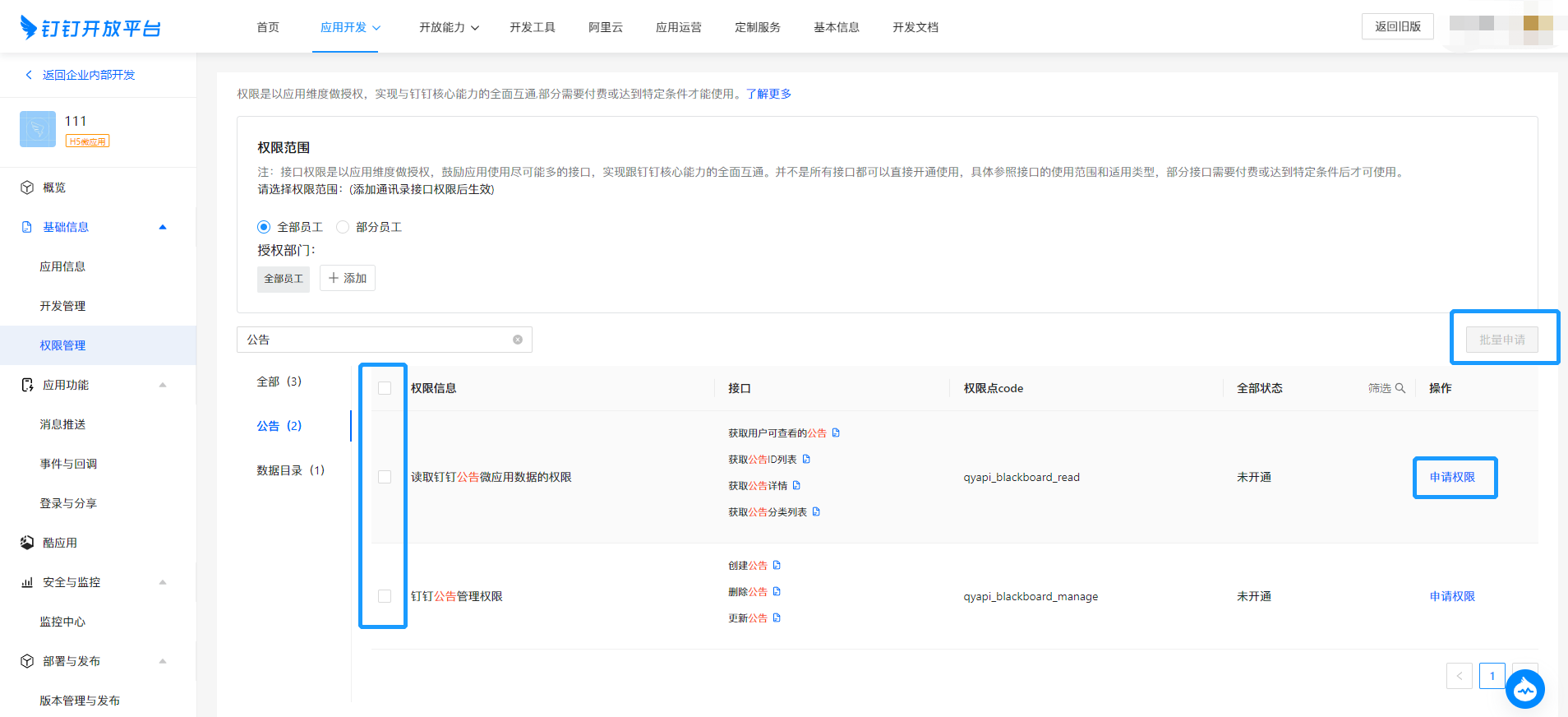Click the 概览 cube icon
1568x717 pixels.
click(x=27, y=187)
